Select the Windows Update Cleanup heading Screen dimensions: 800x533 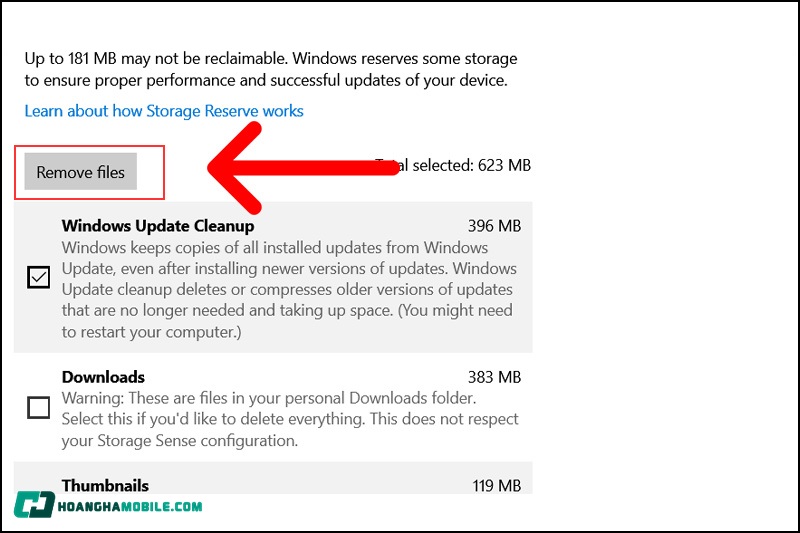[157, 226]
